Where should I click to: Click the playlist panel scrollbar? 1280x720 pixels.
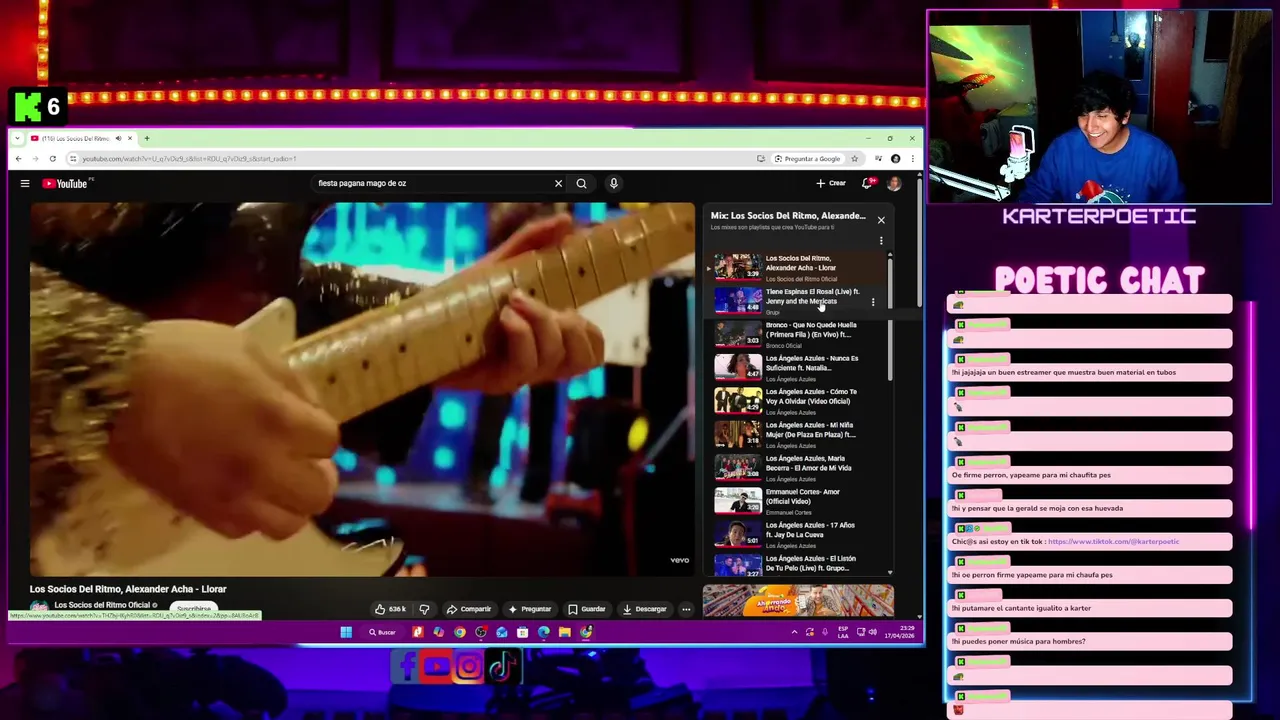tap(890, 318)
